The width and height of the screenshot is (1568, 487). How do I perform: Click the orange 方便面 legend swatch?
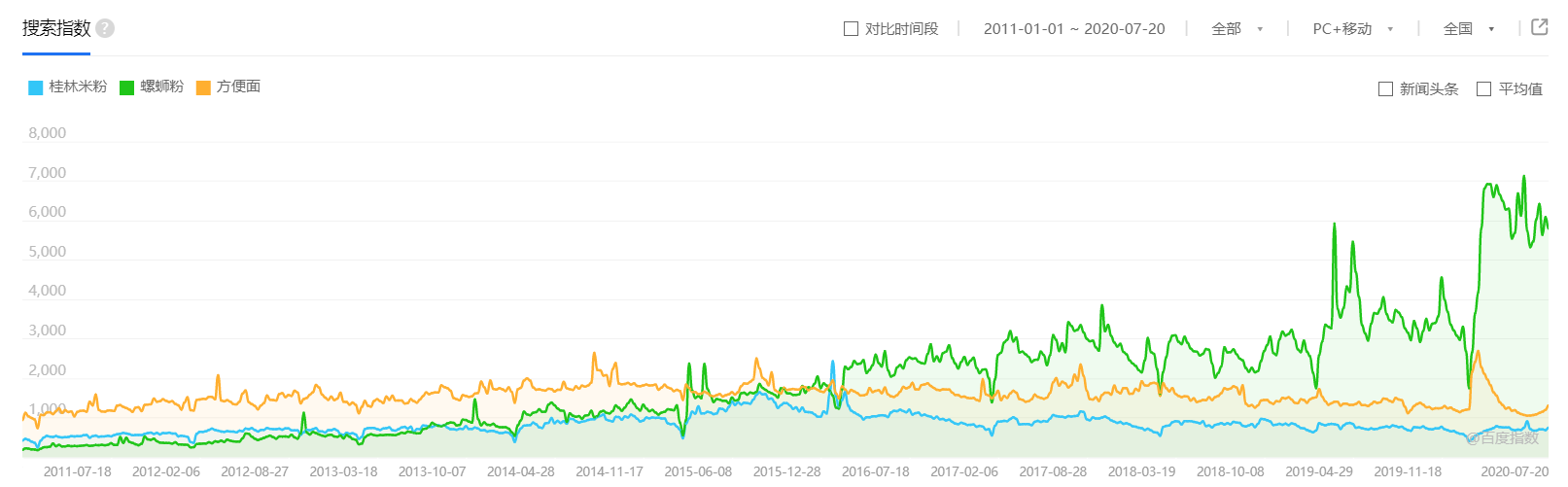pyautogui.click(x=203, y=87)
